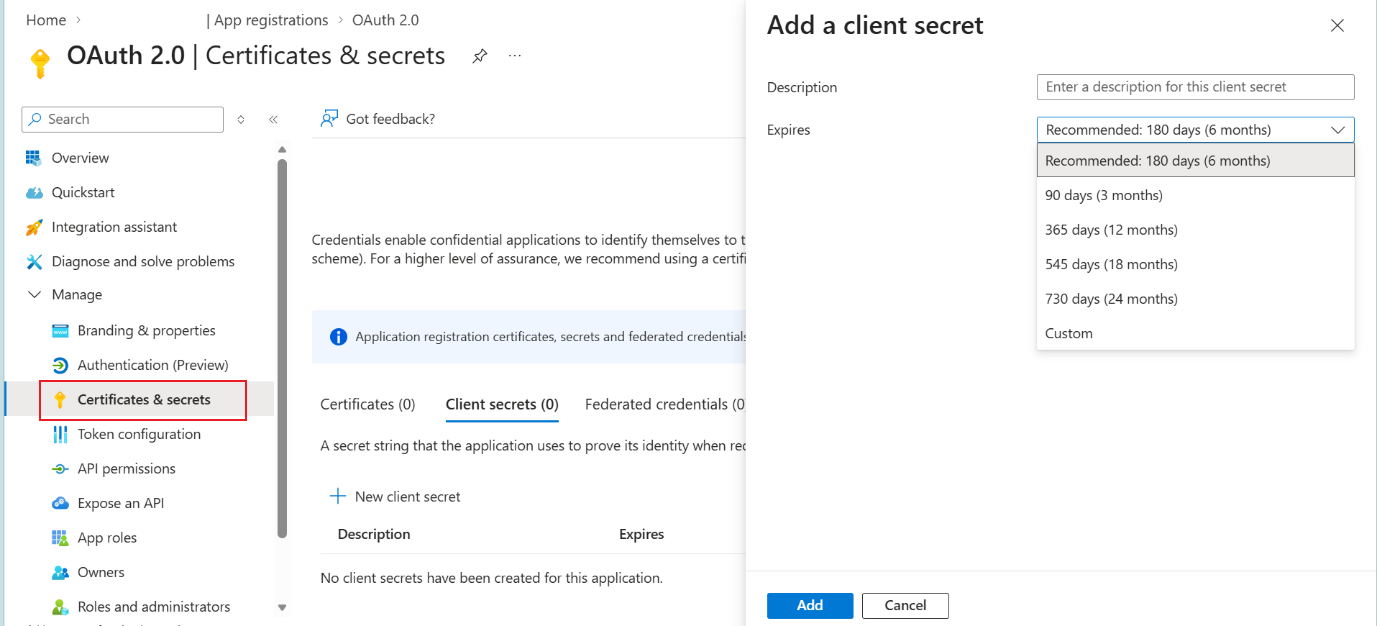The image size is (1377, 626).
Task: Click the large key icon by the page title
Action: click(x=40, y=63)
